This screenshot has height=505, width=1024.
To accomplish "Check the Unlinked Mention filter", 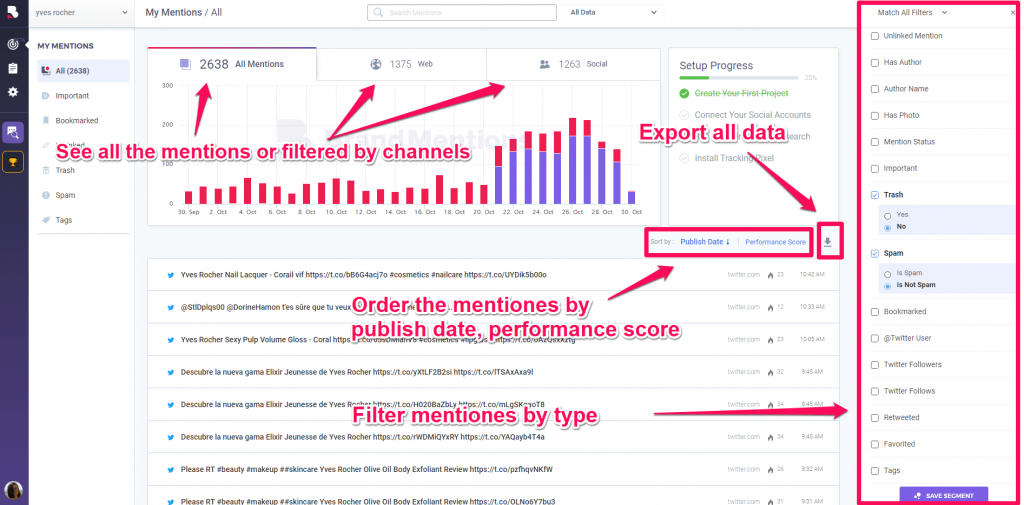I will (875, 36).
